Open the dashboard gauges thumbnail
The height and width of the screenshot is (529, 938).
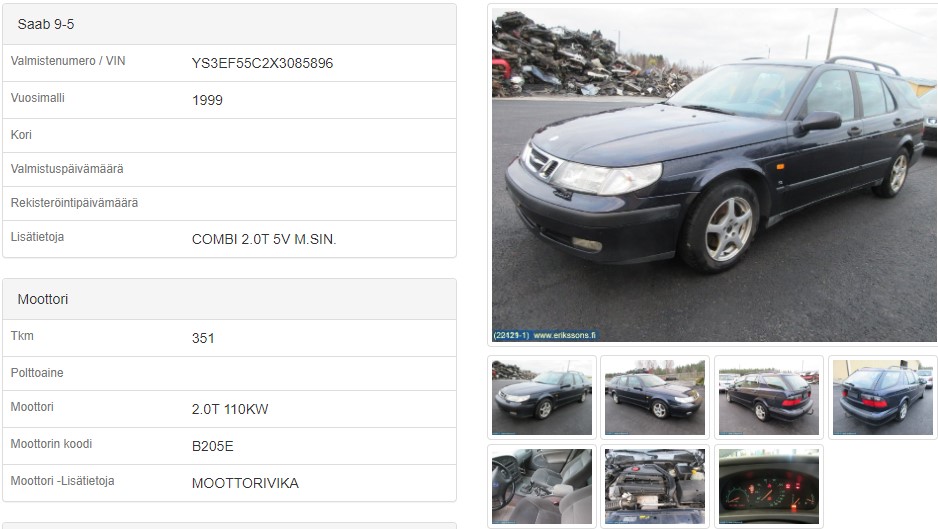click(769, 487)
